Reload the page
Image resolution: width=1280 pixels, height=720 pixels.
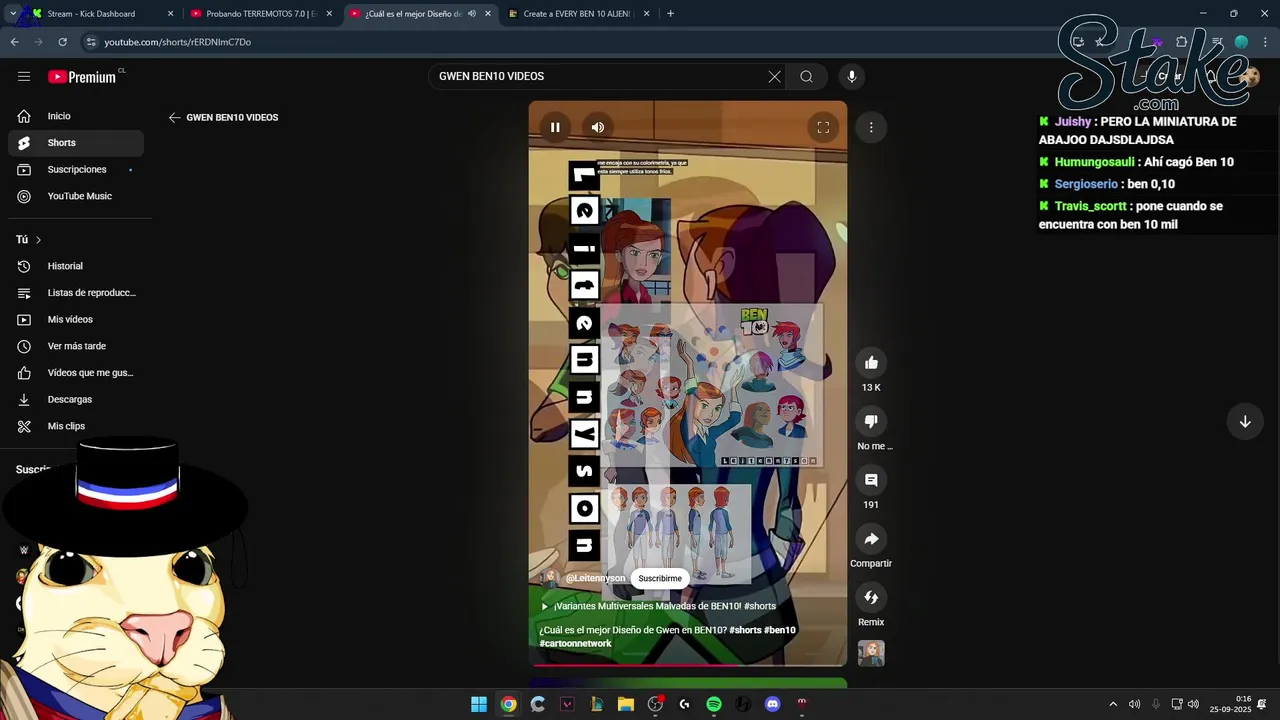(62, 42)
